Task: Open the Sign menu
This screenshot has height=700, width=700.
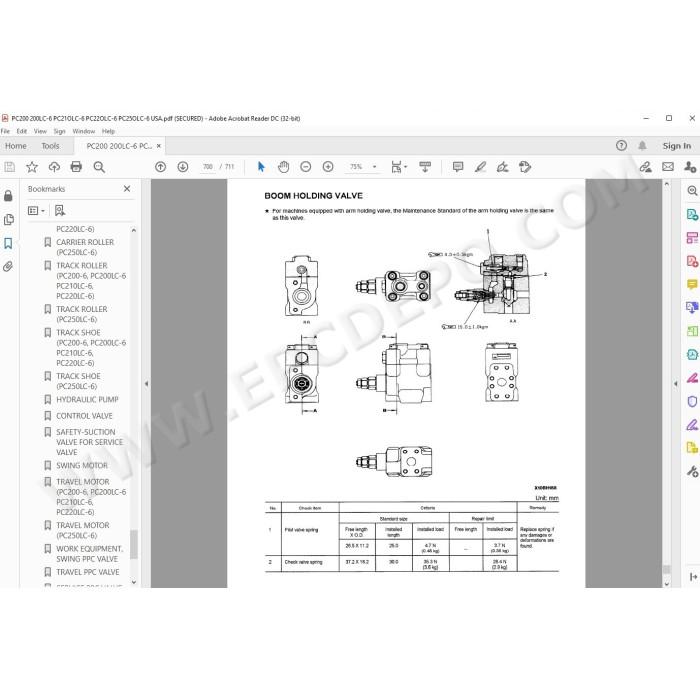Action: point(59,131)
